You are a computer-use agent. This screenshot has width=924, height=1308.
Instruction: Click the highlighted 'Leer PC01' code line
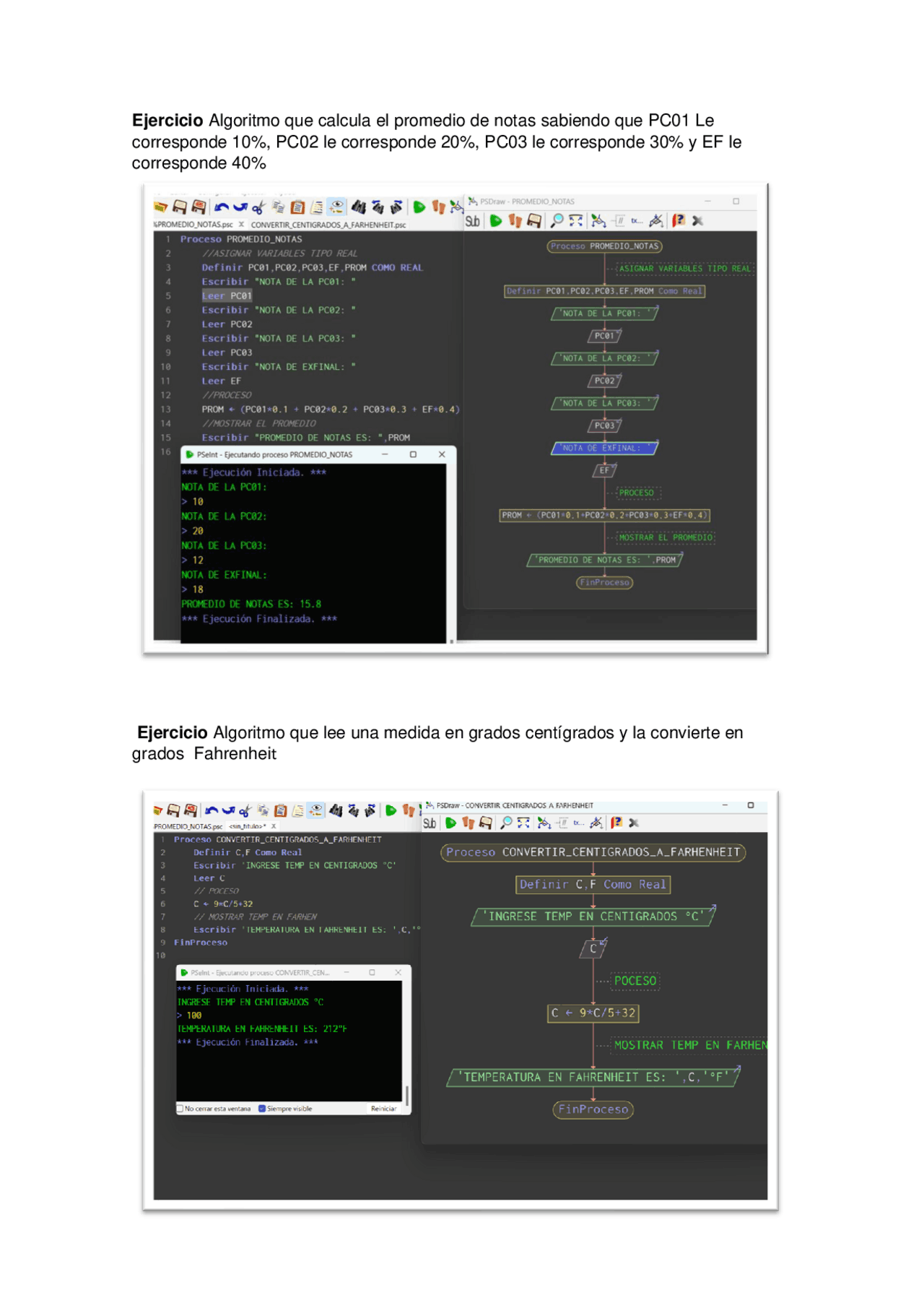coord(227,296)
